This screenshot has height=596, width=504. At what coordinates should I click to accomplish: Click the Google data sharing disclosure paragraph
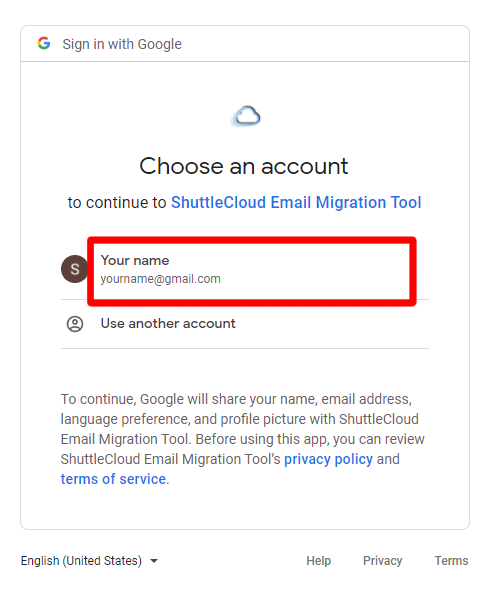pos(242,439)
